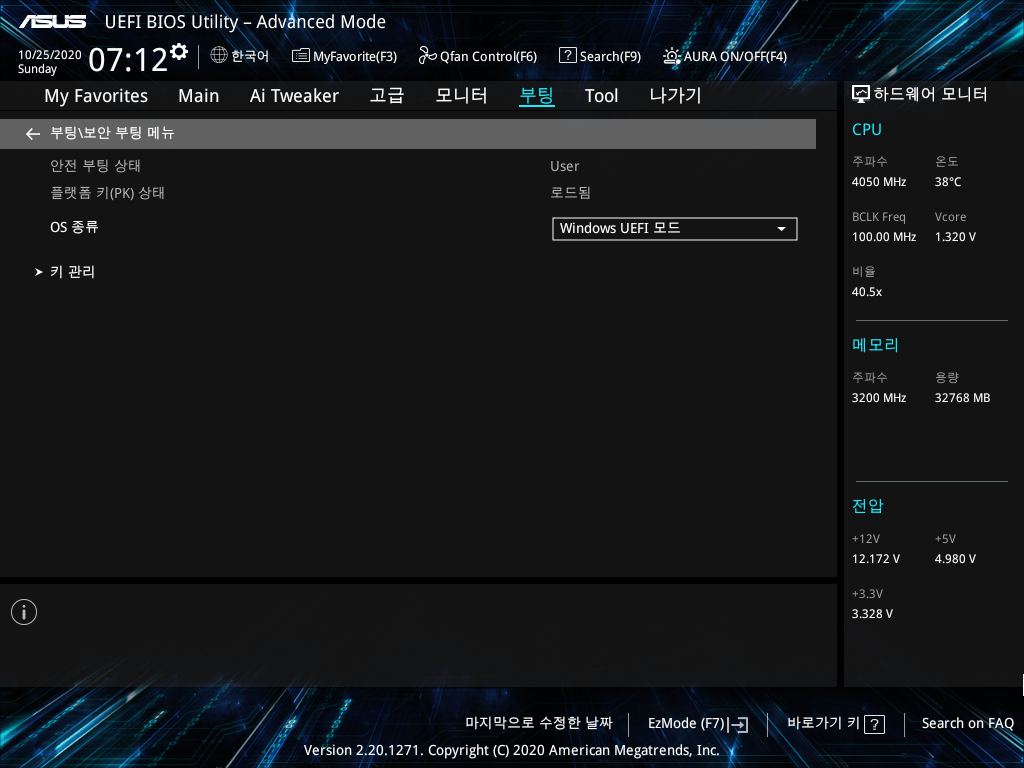Click 부팅\보안 부팅 메뉴 breadcrumb text

112,133
